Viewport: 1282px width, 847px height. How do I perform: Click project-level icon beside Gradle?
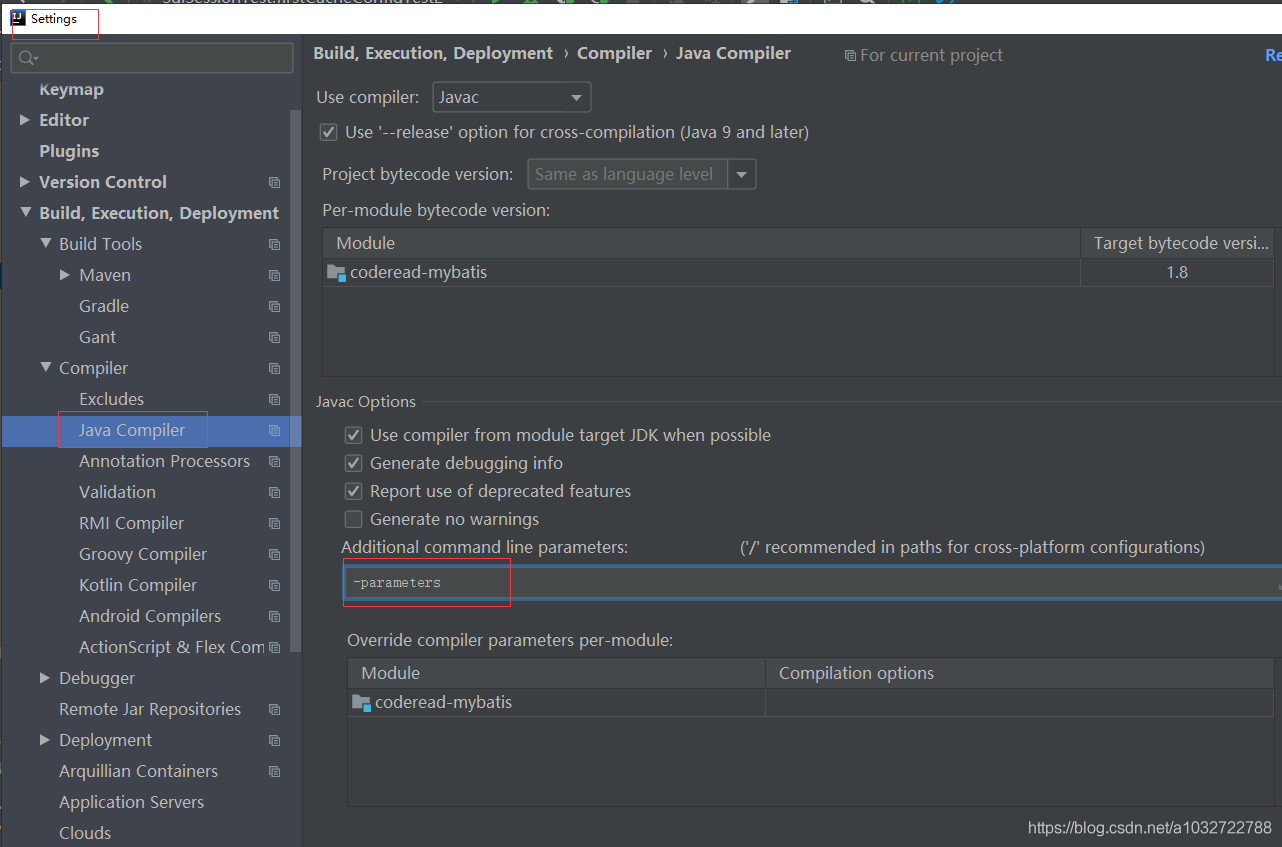[x=274, y=306]
